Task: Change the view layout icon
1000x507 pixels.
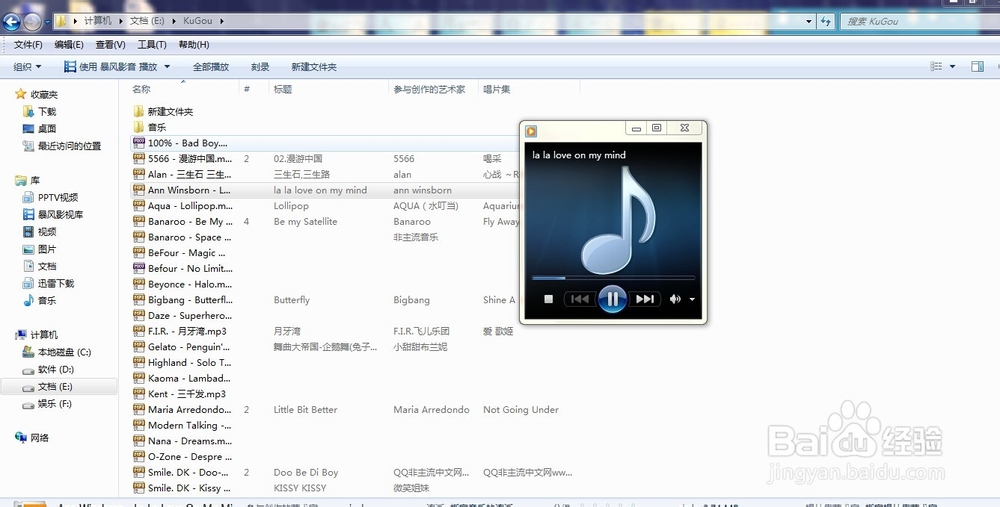Action: [x=936, y=66]
